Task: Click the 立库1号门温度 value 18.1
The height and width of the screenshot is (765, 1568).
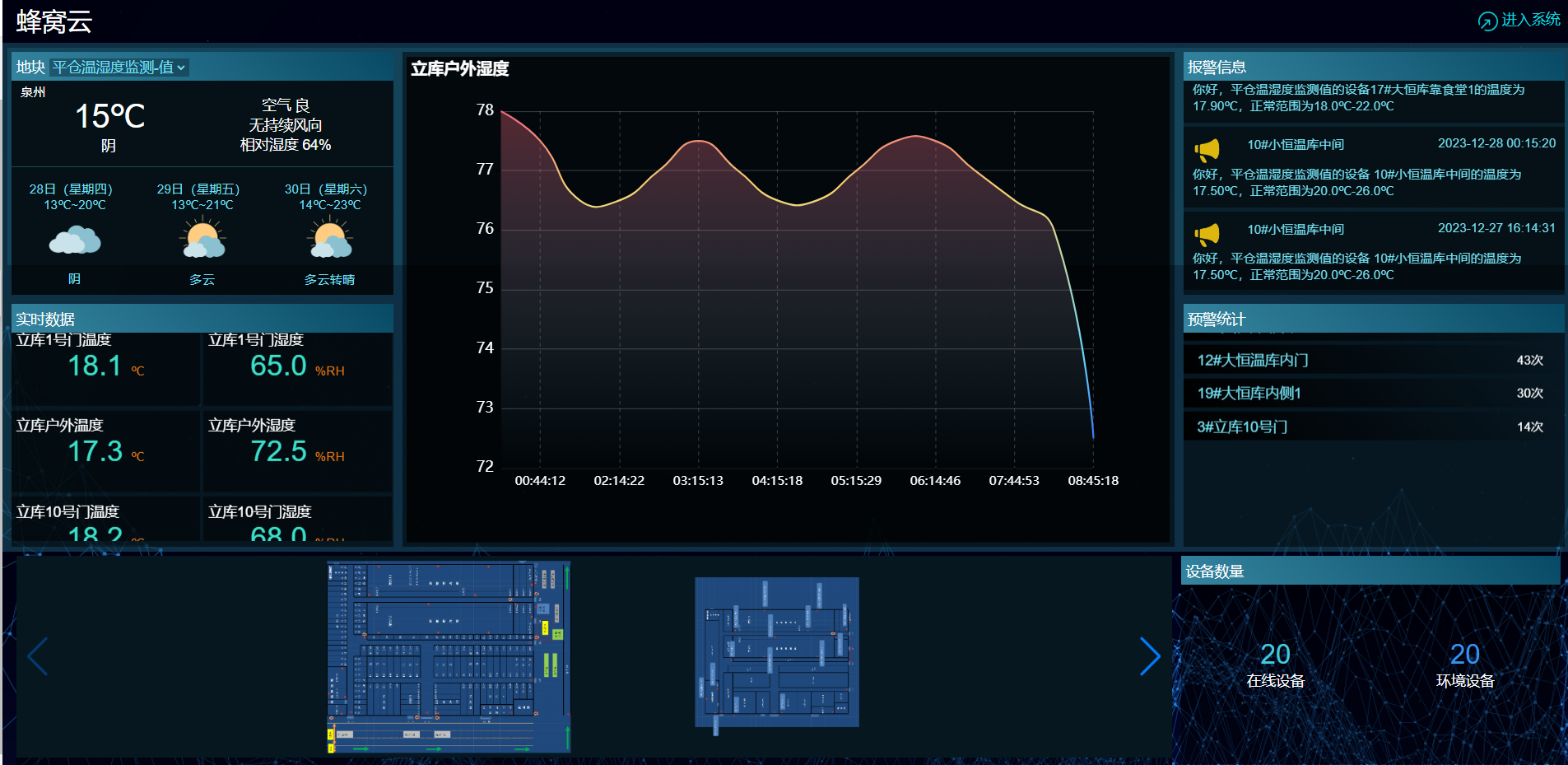Action: tap(95, 366)
